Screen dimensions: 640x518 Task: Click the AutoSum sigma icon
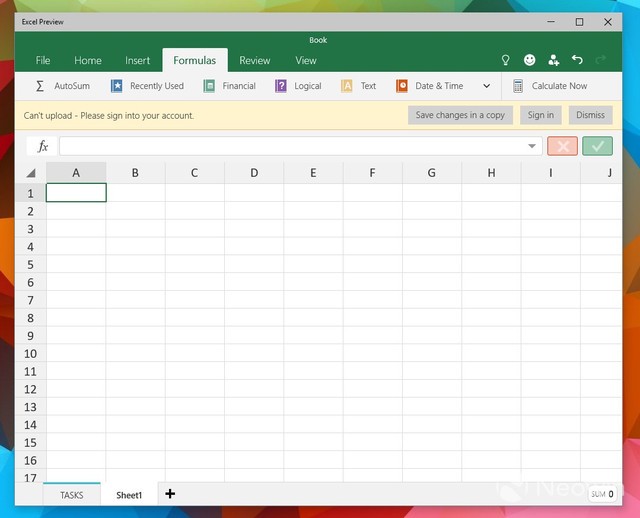40,86
